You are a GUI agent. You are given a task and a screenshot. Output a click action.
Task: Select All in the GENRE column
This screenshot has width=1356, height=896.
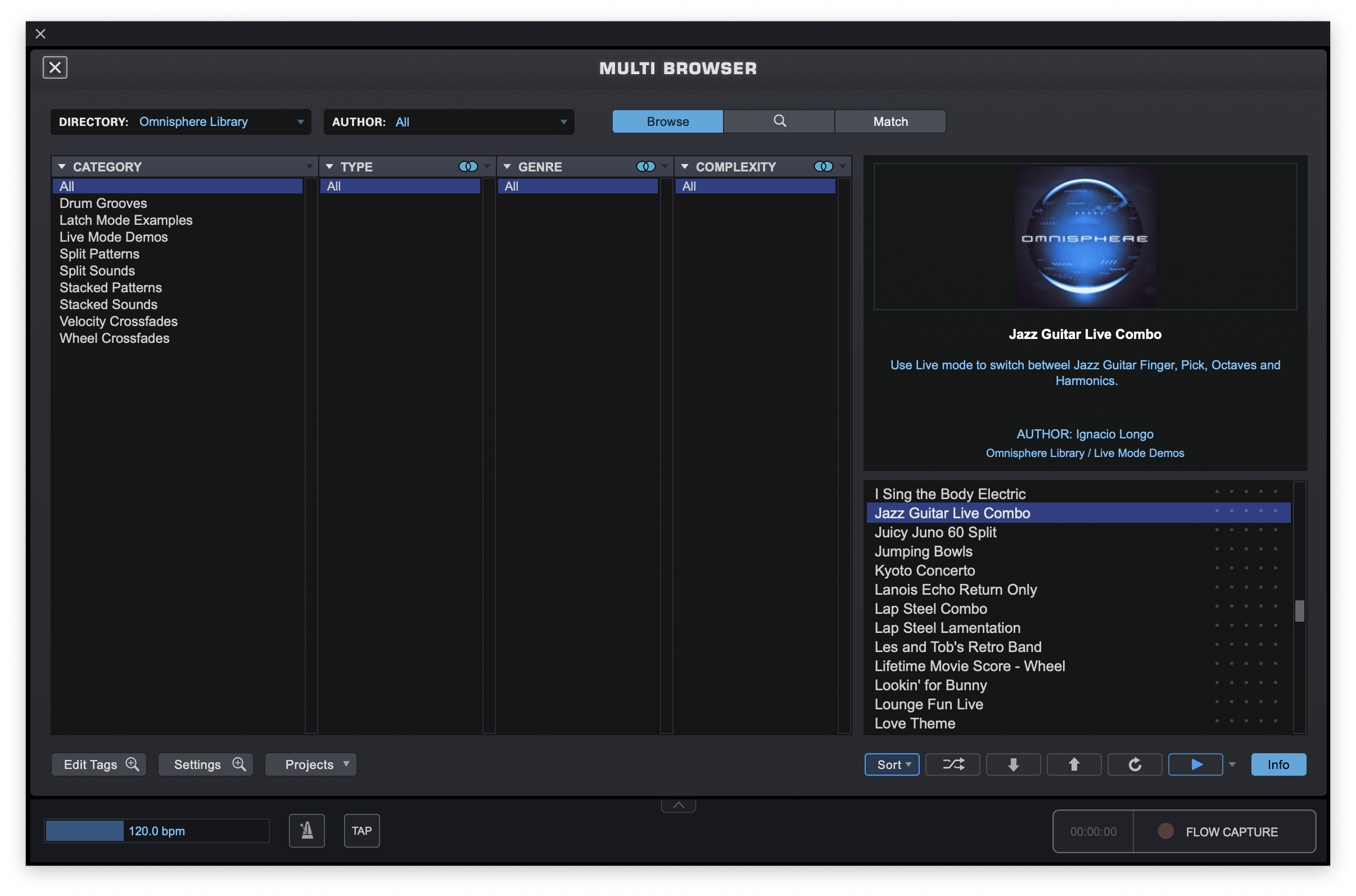(577, 185)
